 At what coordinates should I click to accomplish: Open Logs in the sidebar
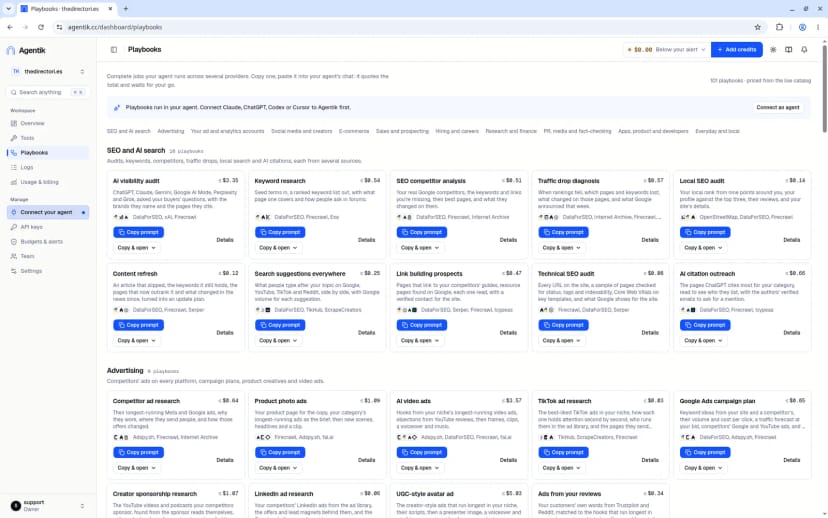point(48,167)
